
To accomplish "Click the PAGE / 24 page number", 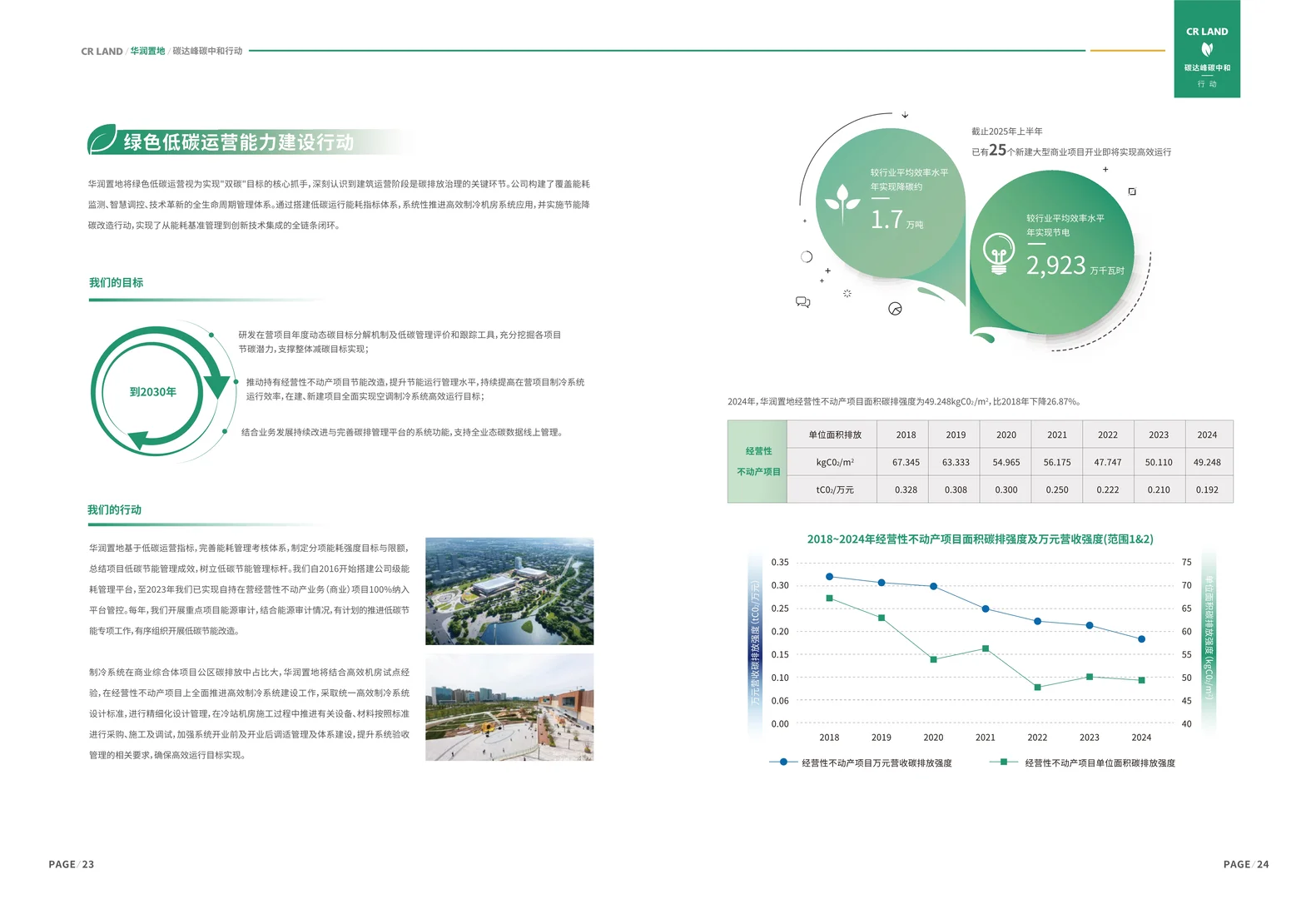I will pos(1246,864).
